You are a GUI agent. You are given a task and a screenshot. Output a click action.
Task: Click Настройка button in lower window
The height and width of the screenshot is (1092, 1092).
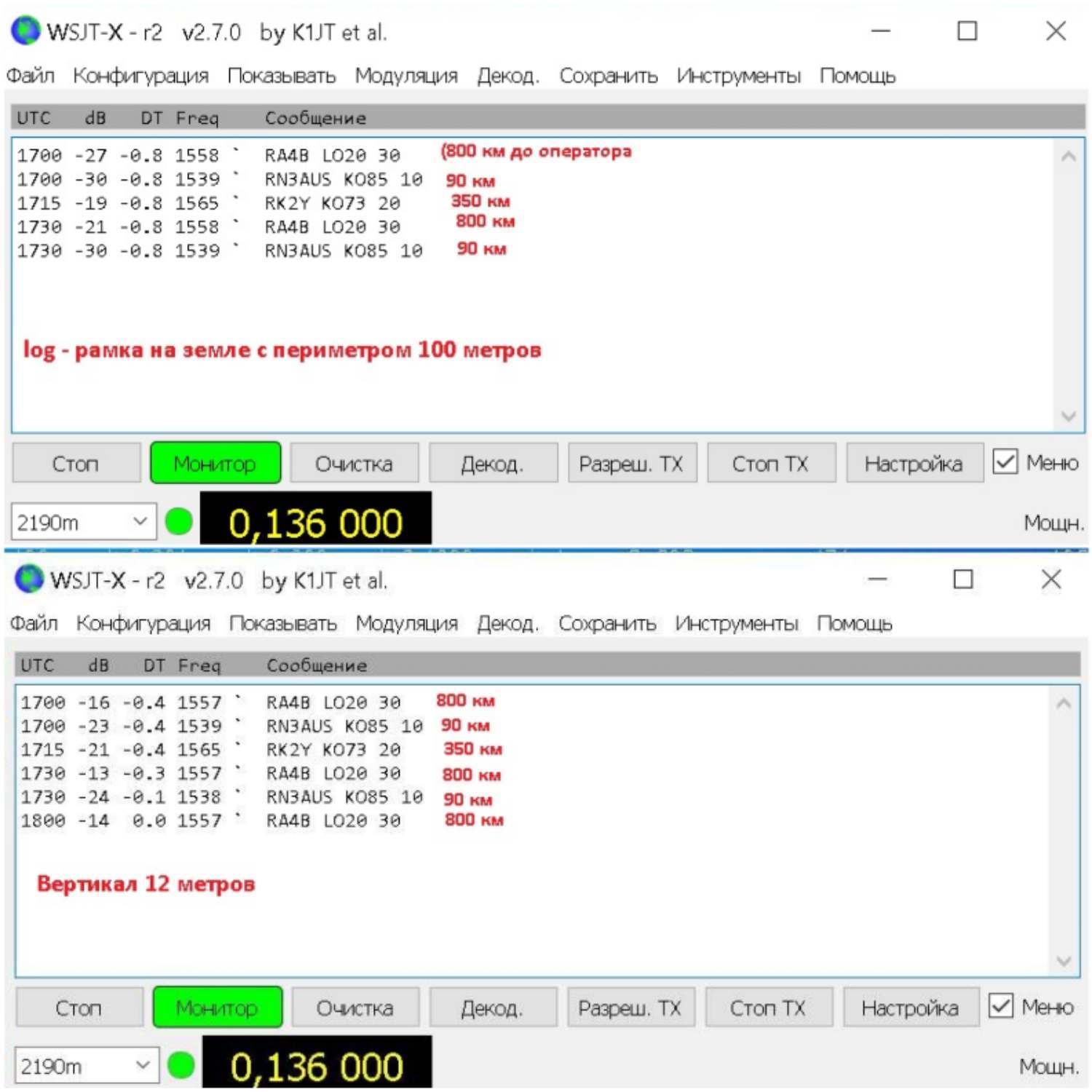click(911, 1008)
